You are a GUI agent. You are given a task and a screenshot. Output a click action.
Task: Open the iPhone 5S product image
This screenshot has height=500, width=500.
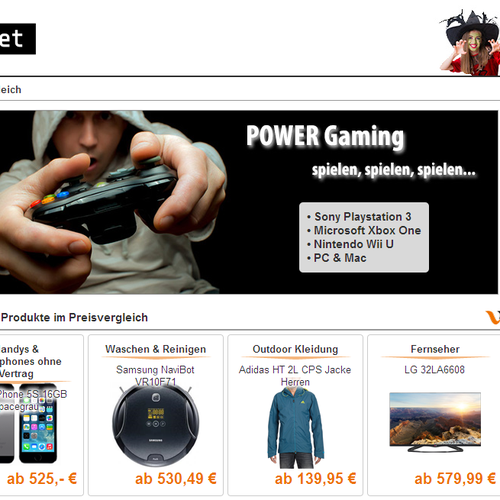pos(28,423)
